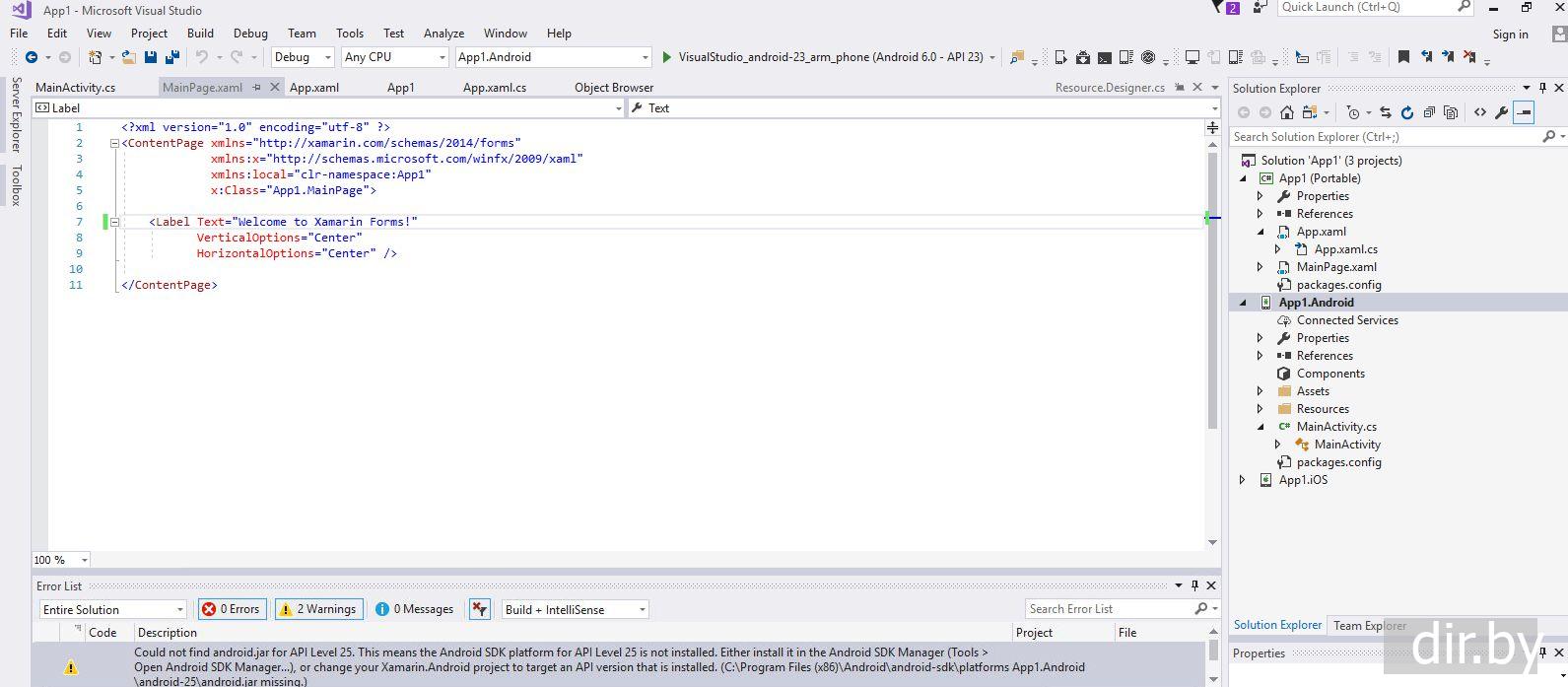This screenshot has height=687, width=1568.
Task: Toggle the 2 Warnings filter button
Action: (318, 609)
